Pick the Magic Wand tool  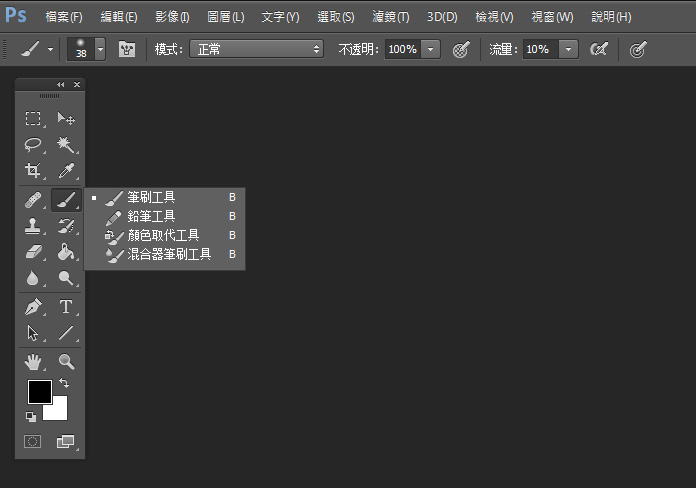pyautogui.click(x=66, y=145)
